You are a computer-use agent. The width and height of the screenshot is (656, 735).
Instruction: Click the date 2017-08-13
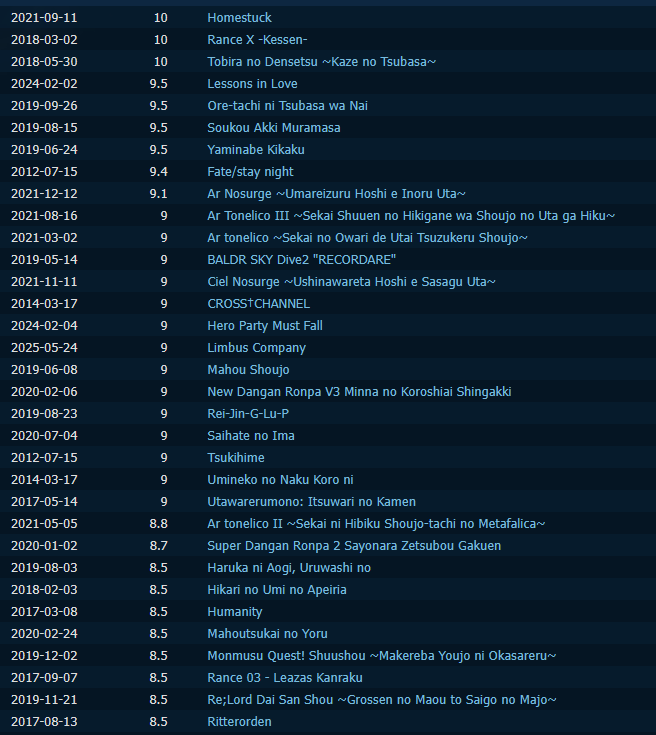44,723
